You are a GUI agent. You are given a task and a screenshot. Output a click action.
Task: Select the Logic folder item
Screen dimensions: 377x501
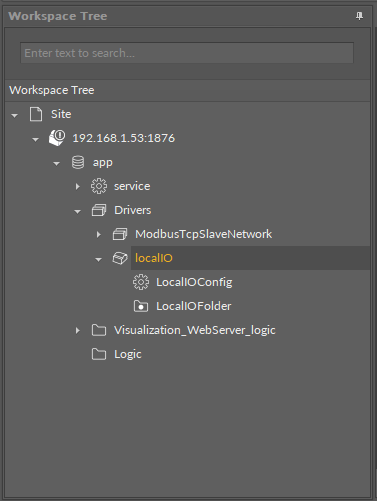pyautogui.click(x=128, y=354)
